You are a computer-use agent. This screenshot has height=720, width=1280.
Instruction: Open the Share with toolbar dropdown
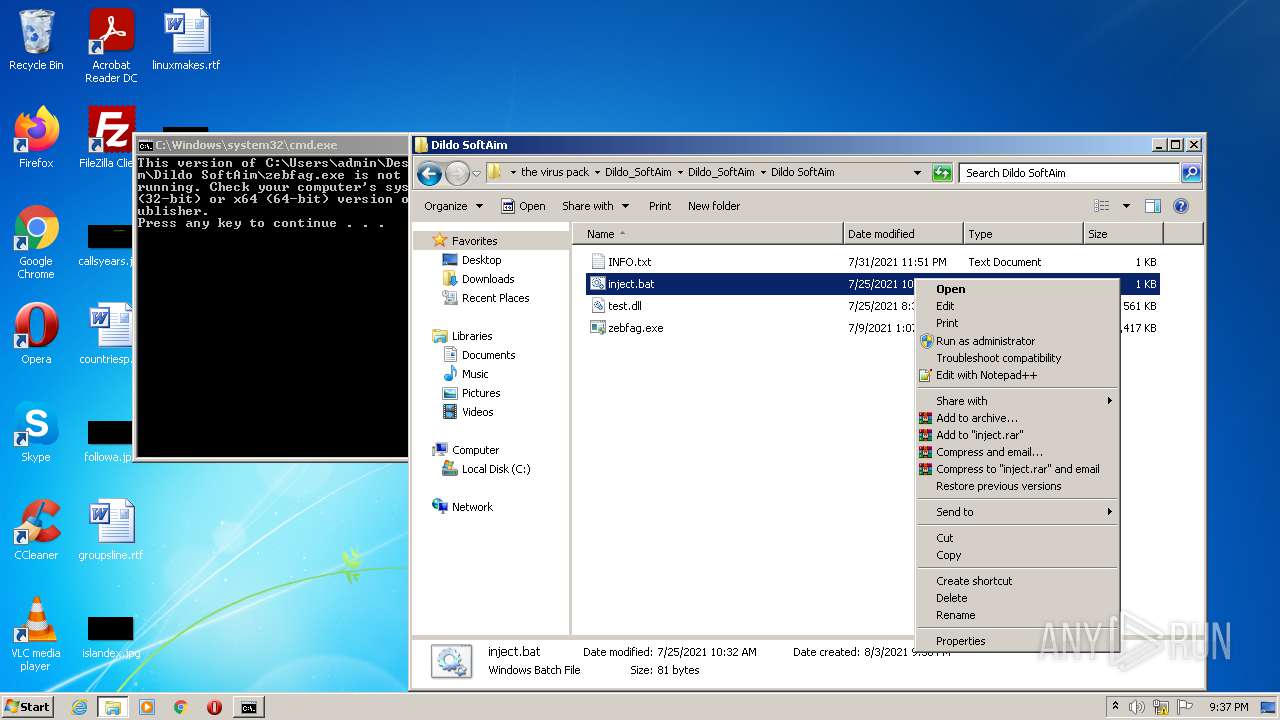tap(595, 206)
